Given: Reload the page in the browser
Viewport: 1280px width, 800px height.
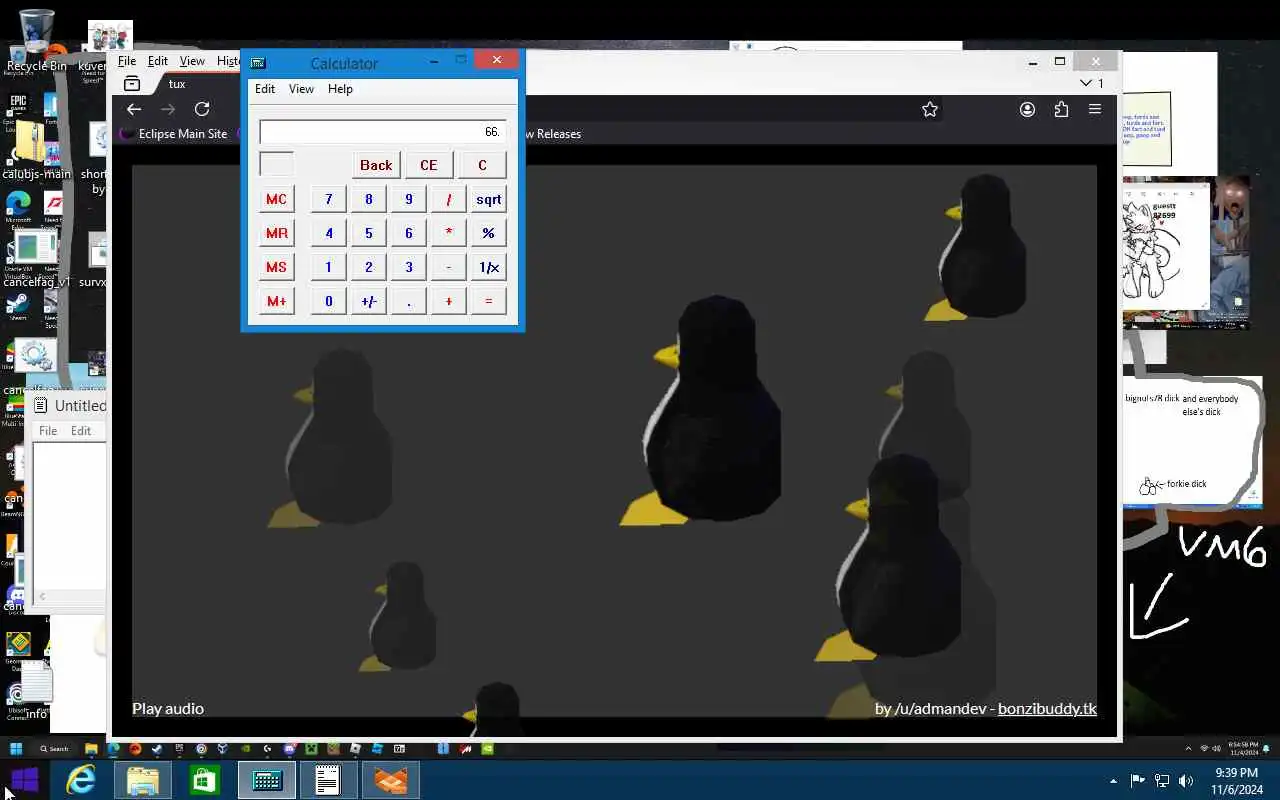Looking at the screenshot, I should click(202, 109).
